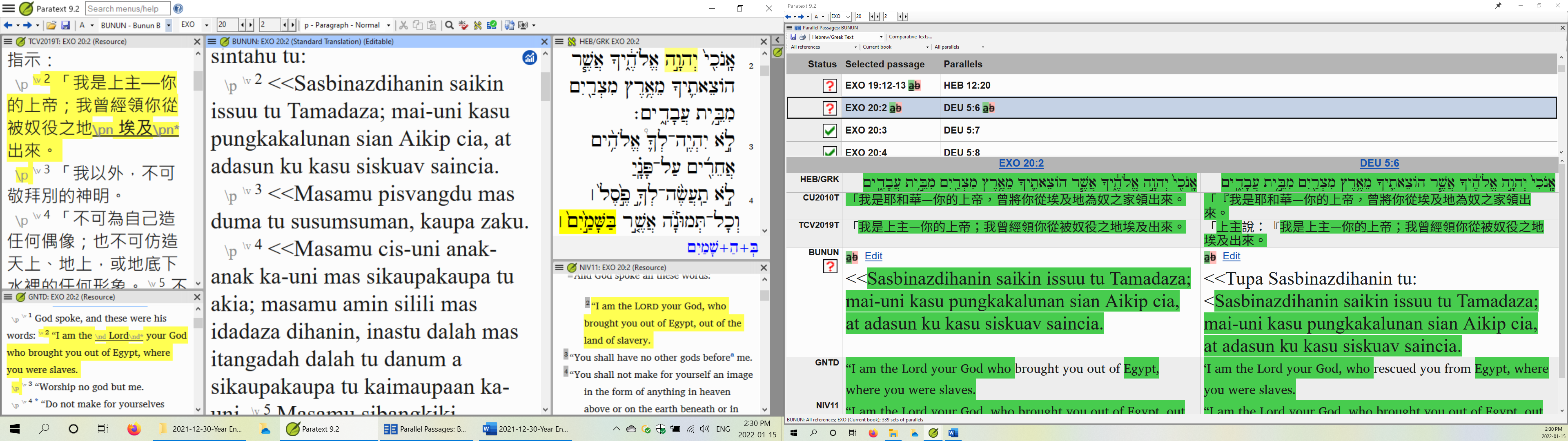Open the Current book filter dropdown
Viewport: 1568px width, 441px height.
(895, 47)
